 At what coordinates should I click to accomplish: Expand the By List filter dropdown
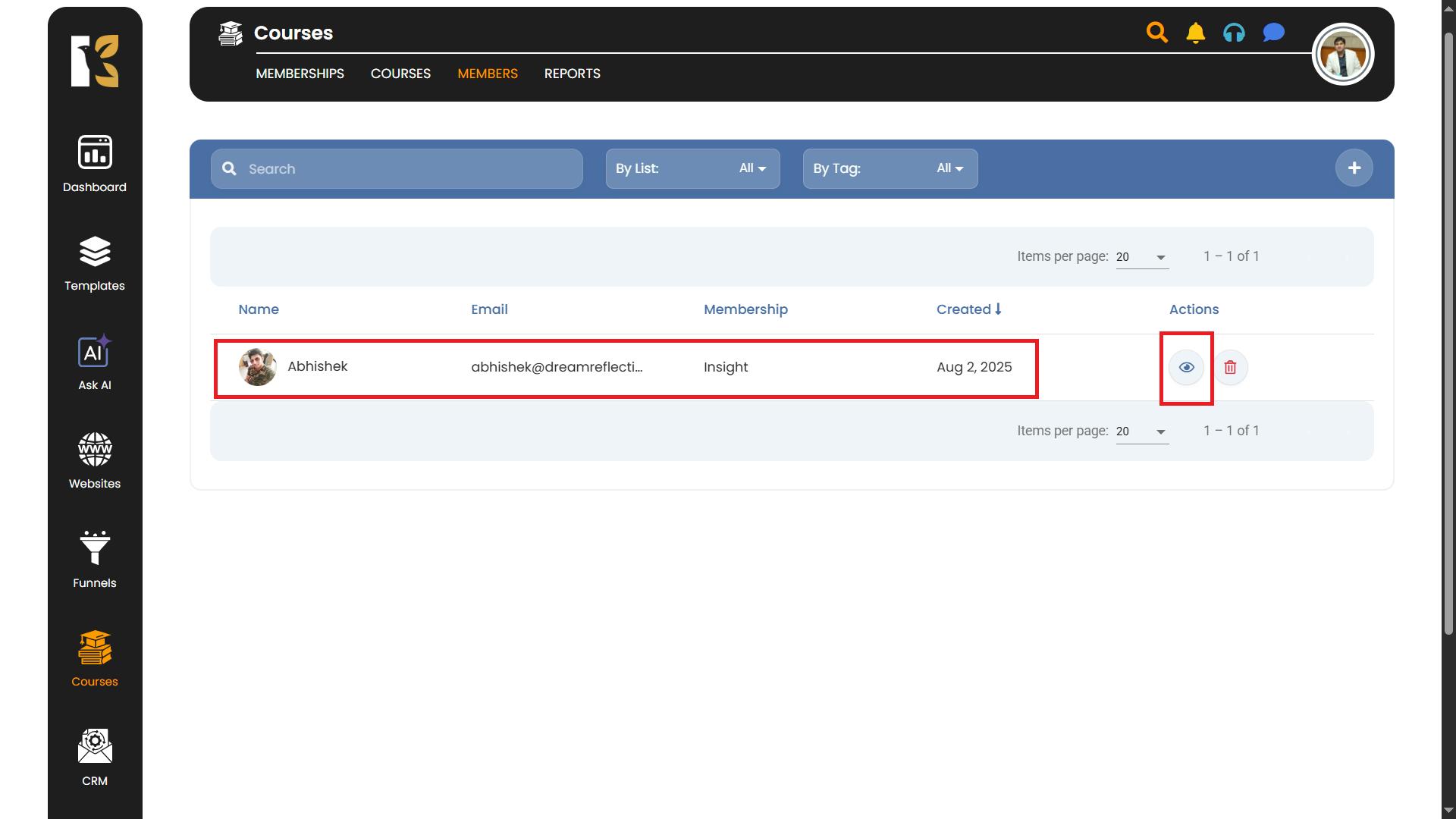(x=692, y=168)
